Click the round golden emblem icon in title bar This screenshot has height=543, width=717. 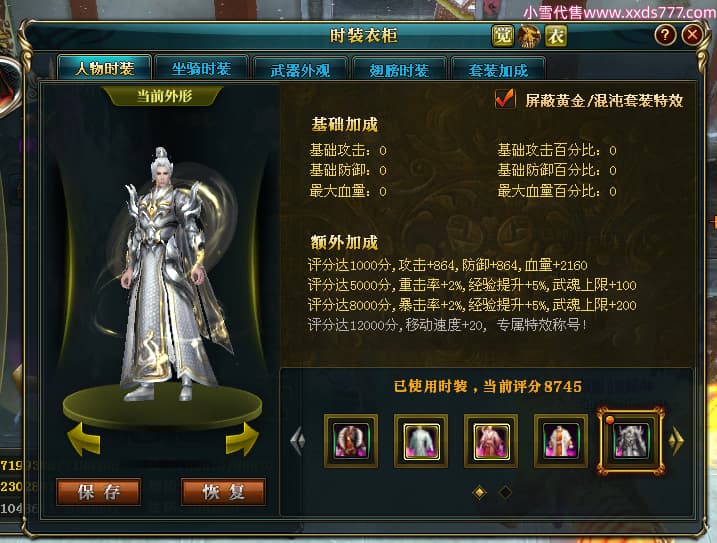point(529,36)
